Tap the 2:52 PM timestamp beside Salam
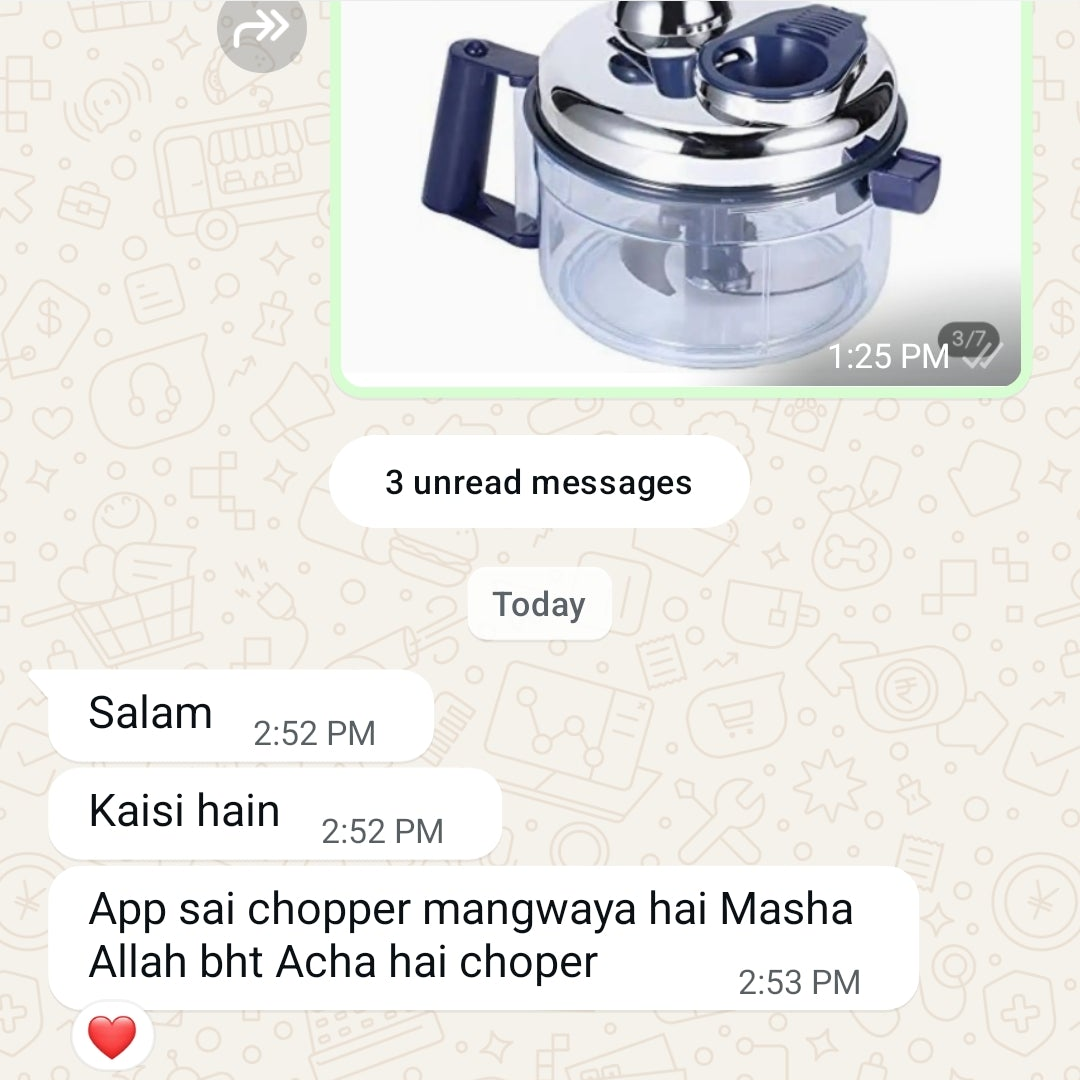Image resolution: width=1080 pixels, height=1080 pixels. point(314,734)
